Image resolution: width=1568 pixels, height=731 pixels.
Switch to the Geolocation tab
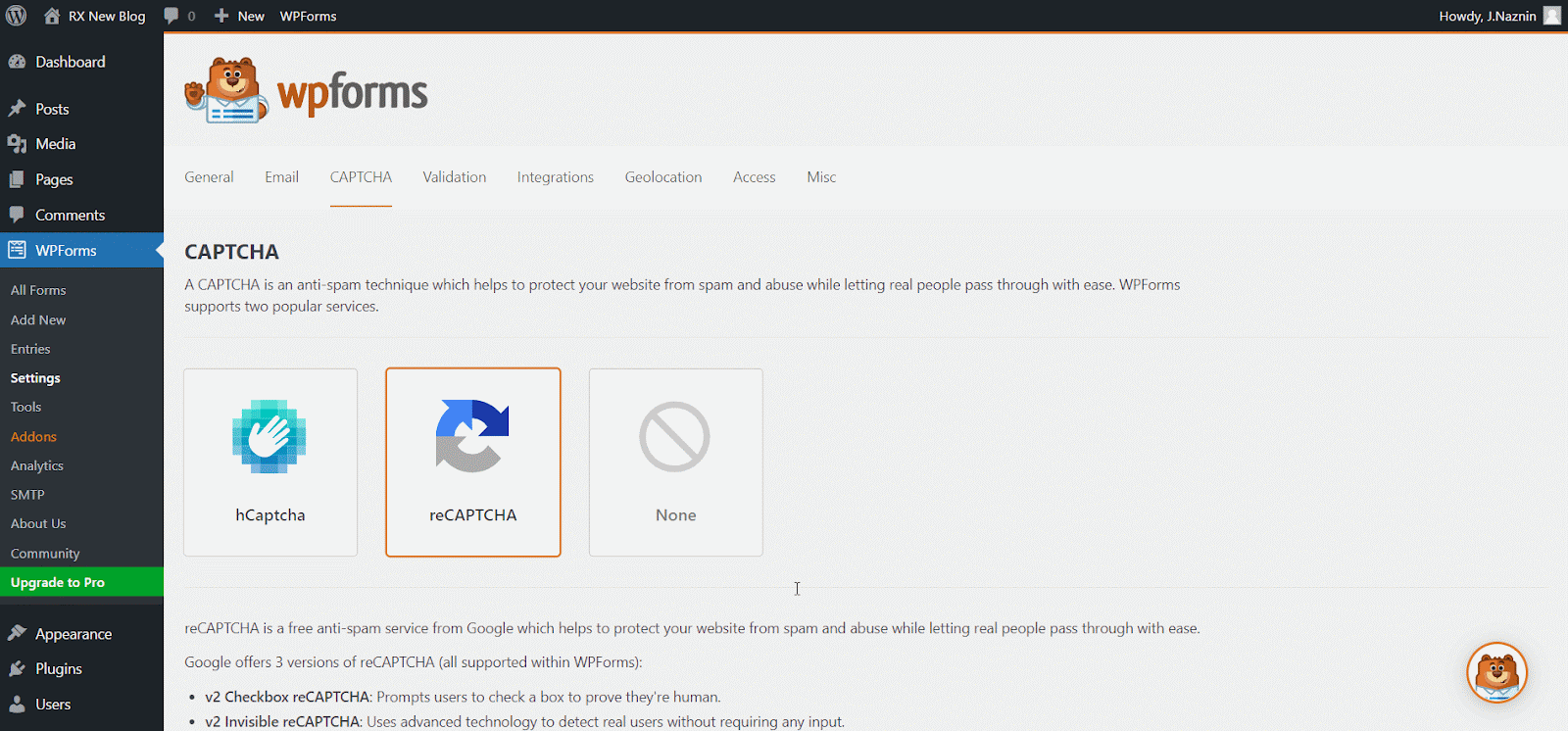tap(663, 177)
